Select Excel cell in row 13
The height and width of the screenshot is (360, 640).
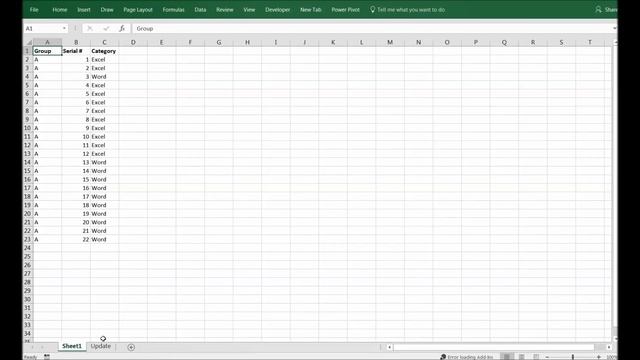click(x=104, y=154)
